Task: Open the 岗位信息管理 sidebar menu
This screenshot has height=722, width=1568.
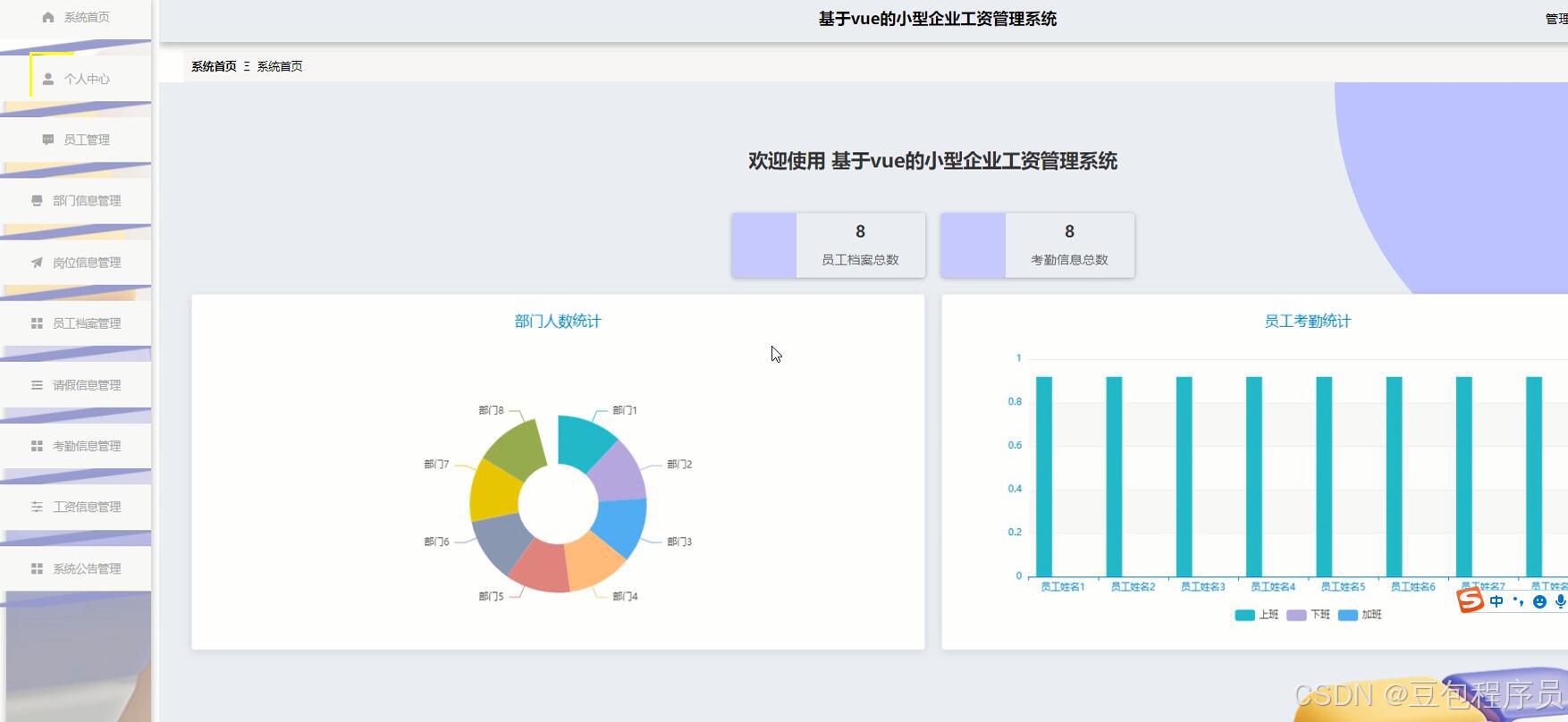Action: [x=76, y=262]
